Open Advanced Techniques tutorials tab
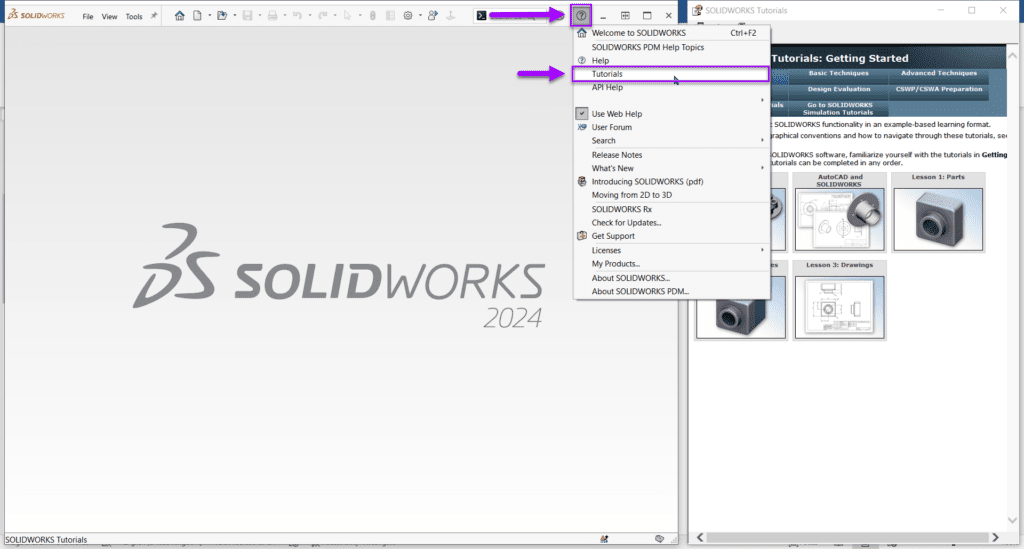Screen dimensions: 1024x549 point(938,73)
